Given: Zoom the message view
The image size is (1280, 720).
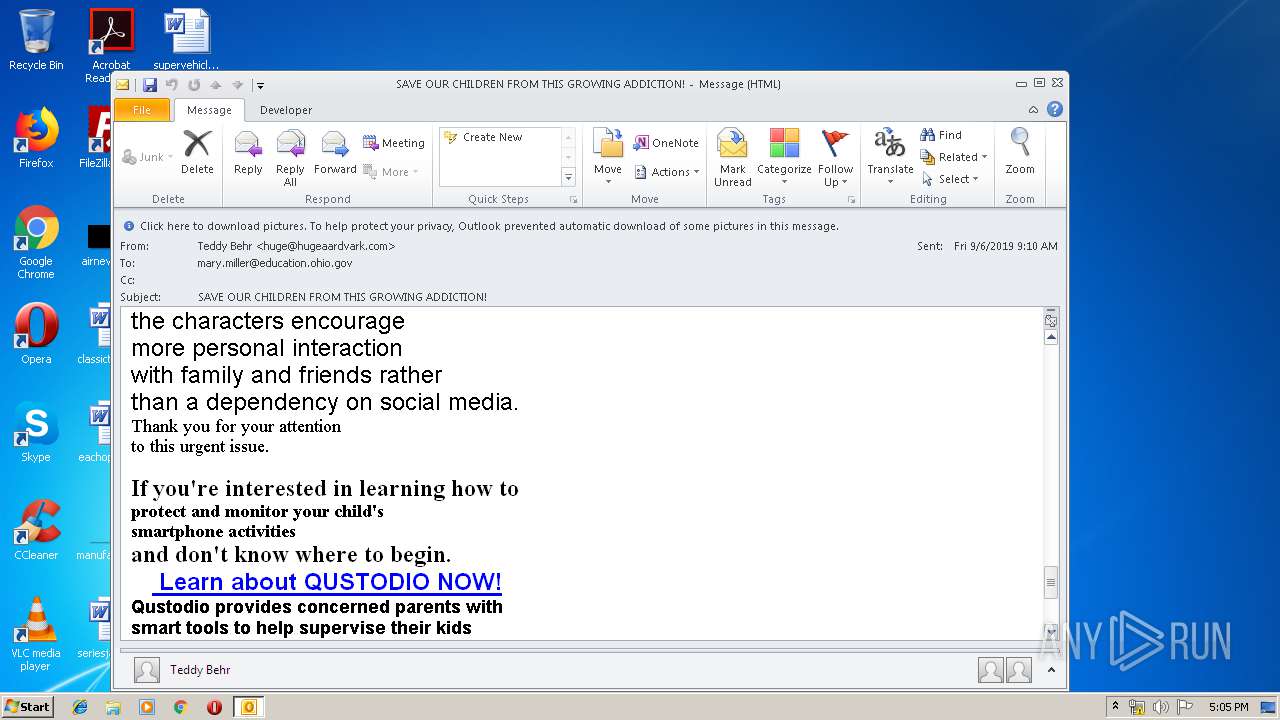Looking at the screenshot, I should point(1020,152).
